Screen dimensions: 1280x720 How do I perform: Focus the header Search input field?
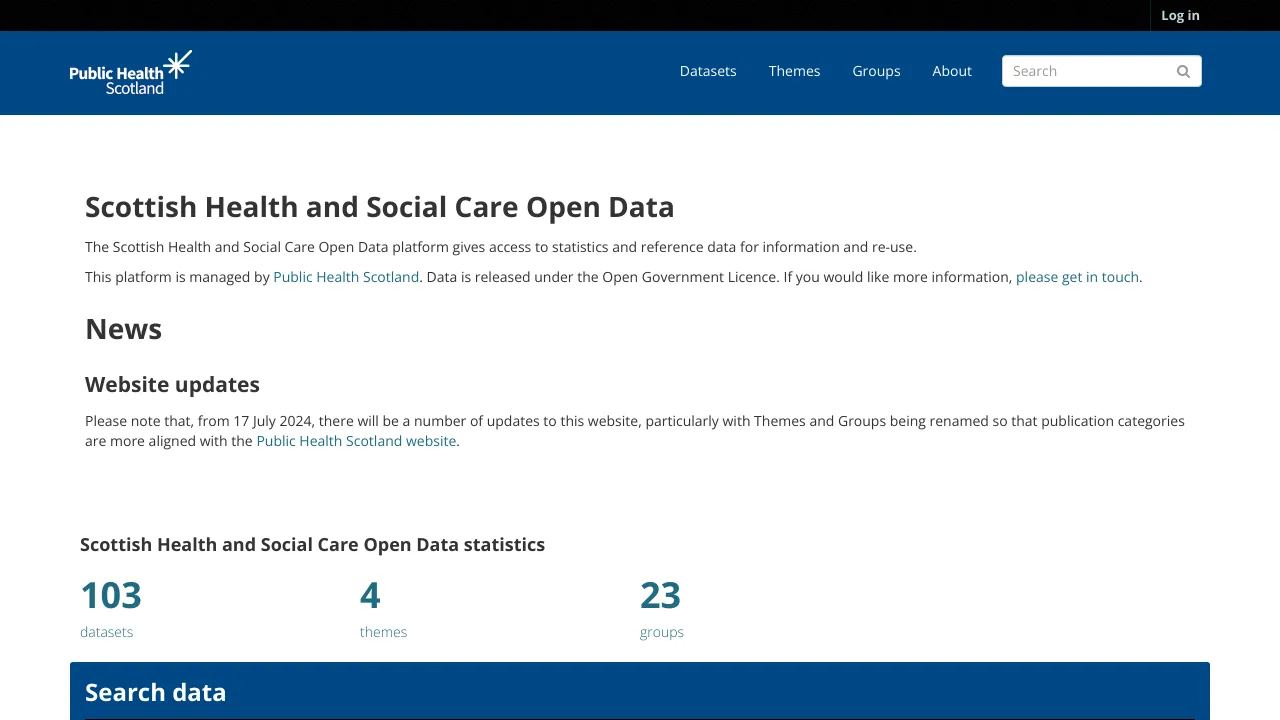pyautogui.click(x=1101, y=71)
